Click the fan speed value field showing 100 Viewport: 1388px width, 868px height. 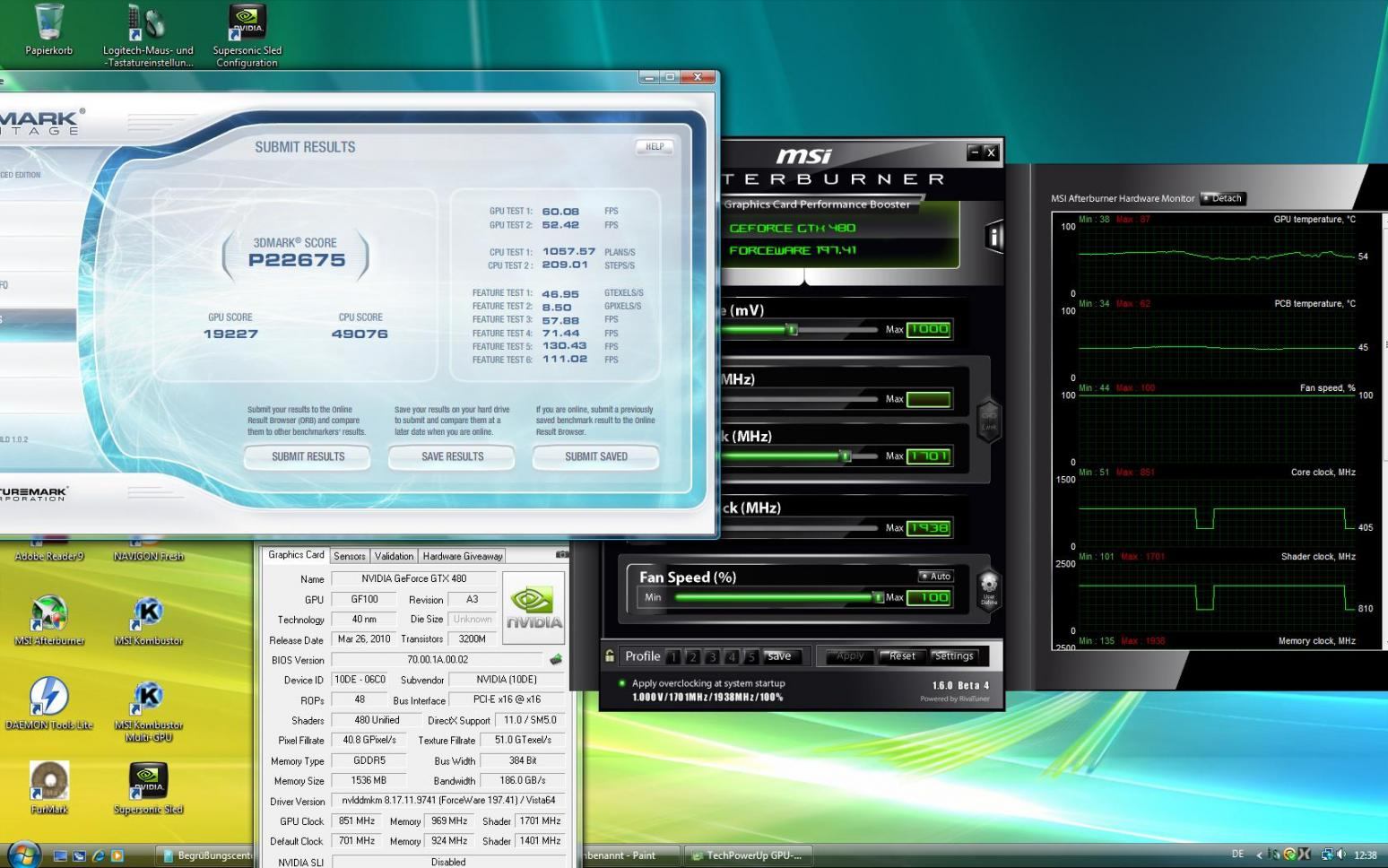pyautogui.click(x=928, y=597)
